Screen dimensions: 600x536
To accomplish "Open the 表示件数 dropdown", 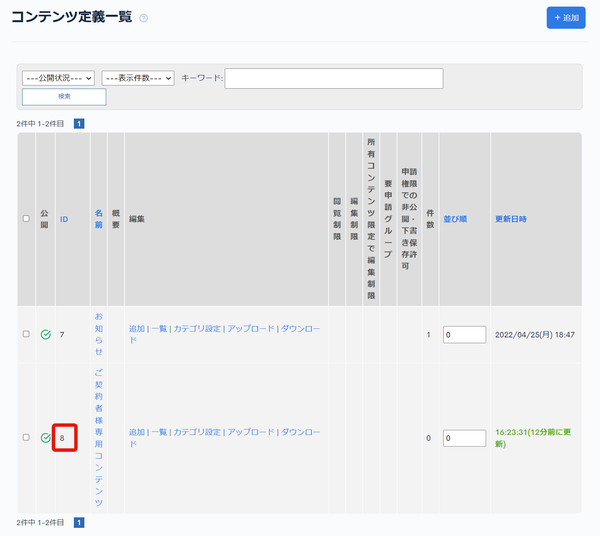I will (138, 78).
